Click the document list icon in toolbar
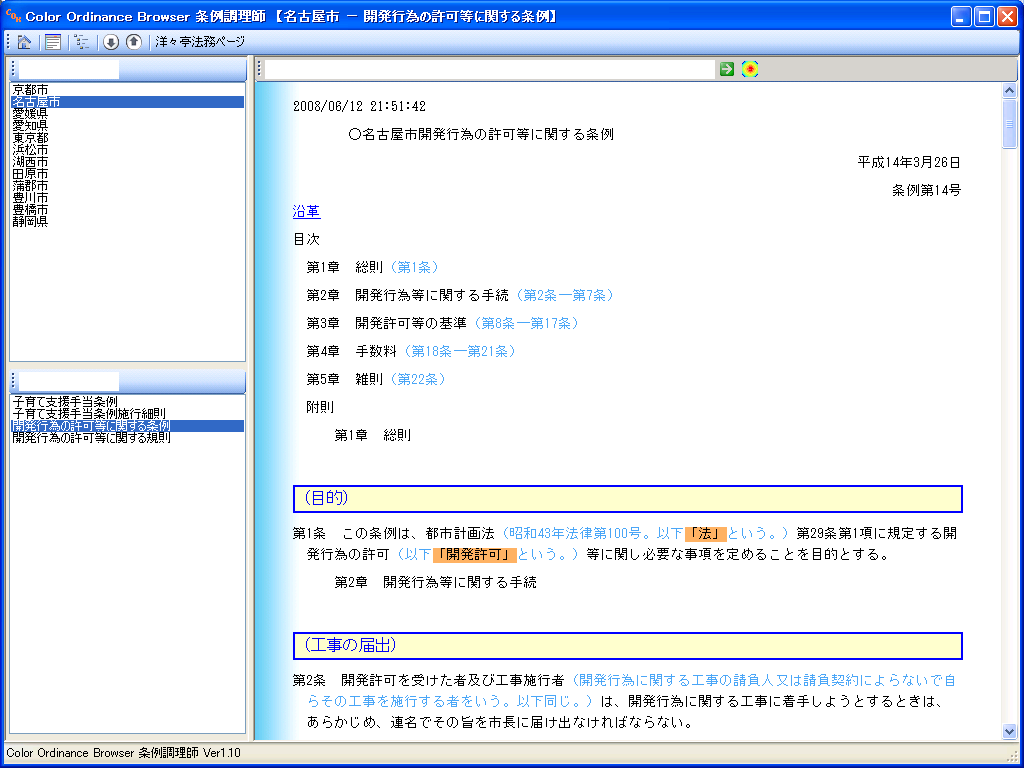This screenshot has width=1024, height=768. coord(53,42)
